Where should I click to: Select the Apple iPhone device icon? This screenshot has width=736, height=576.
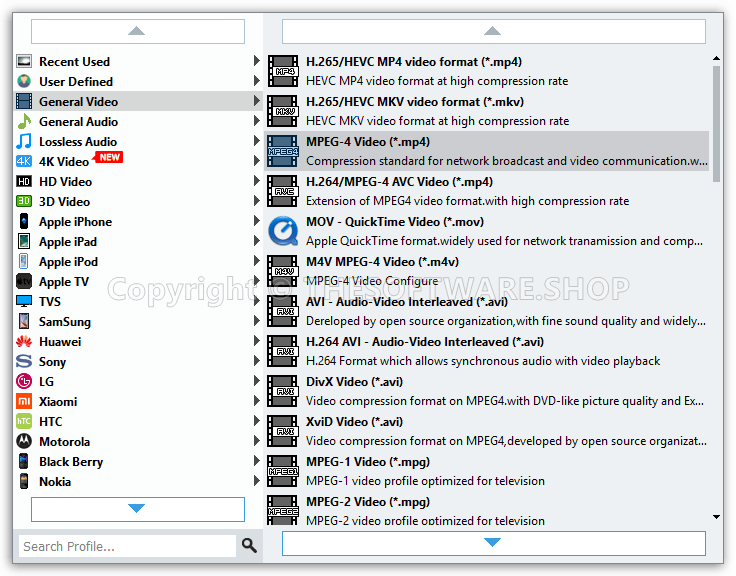pyautogui.click(x=24, y=221)
